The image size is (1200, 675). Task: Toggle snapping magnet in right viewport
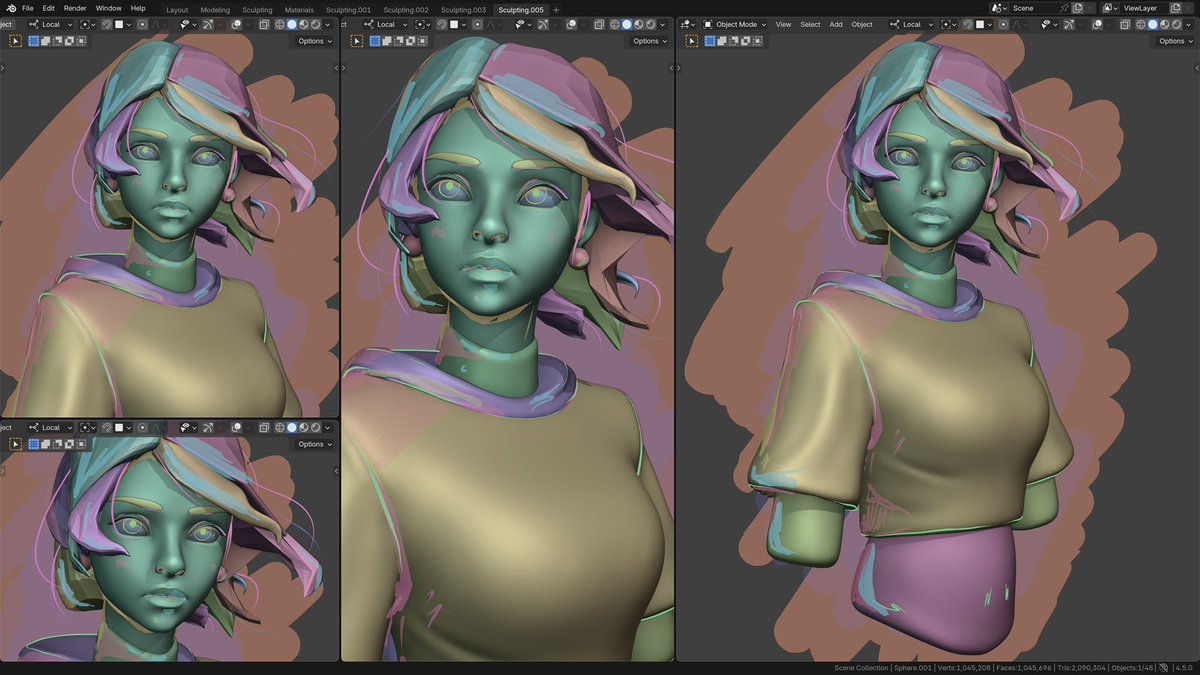point(967,24)
